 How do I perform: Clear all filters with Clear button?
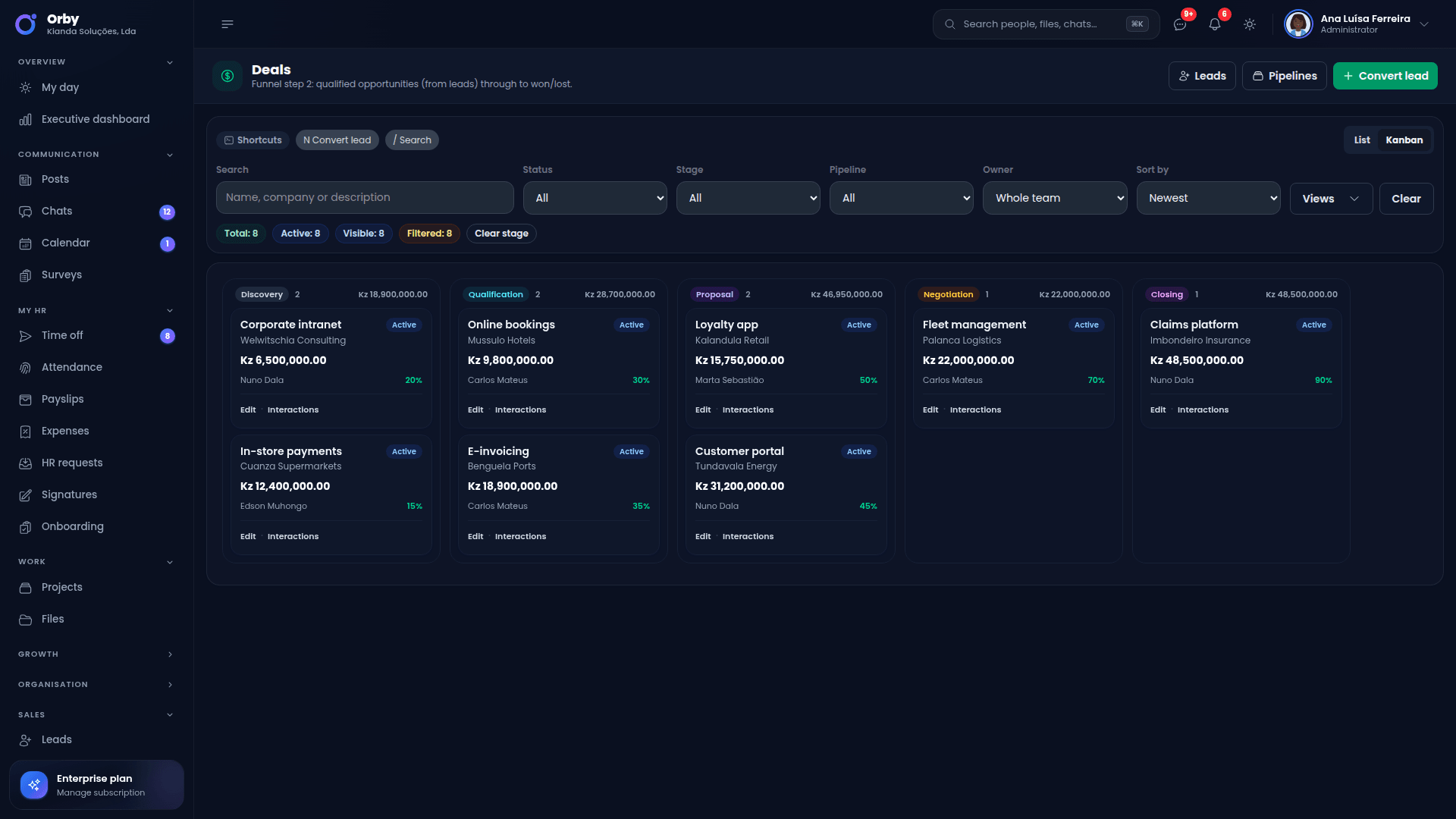tap(1406, 199)
